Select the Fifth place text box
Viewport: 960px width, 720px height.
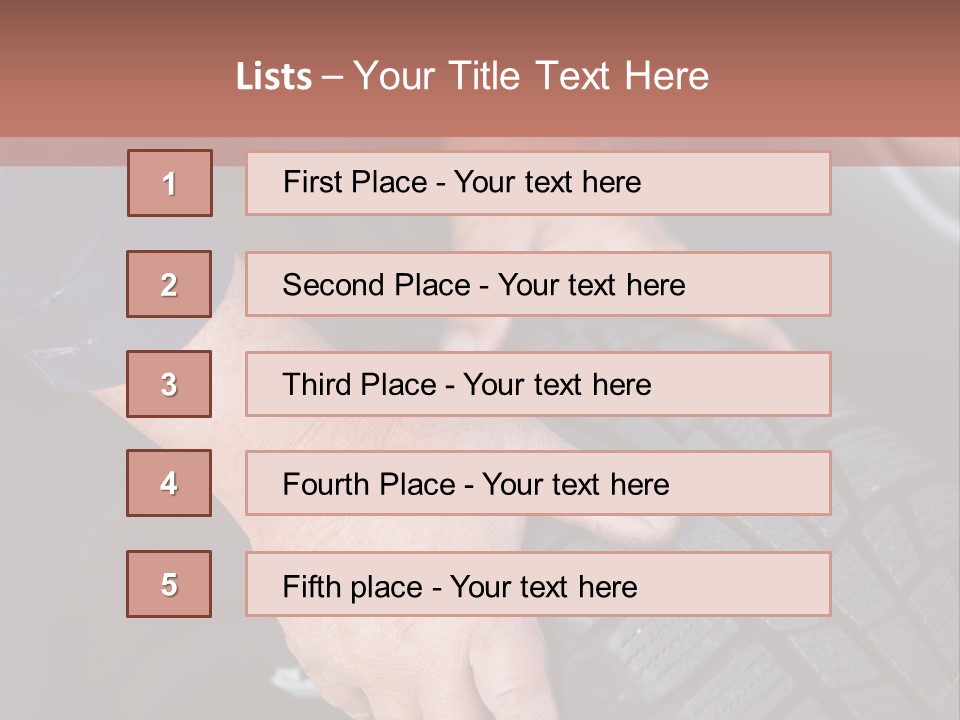538,584
